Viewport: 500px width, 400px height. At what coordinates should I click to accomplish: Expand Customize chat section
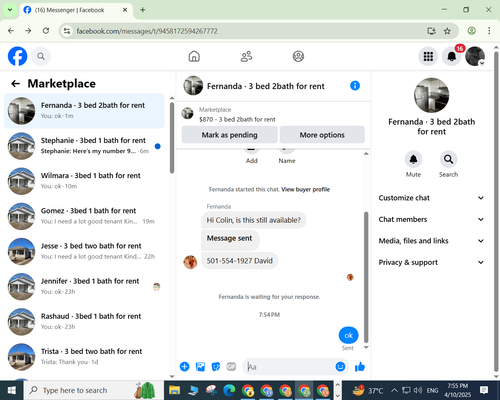pyautogui.click(x=431, y=198)
